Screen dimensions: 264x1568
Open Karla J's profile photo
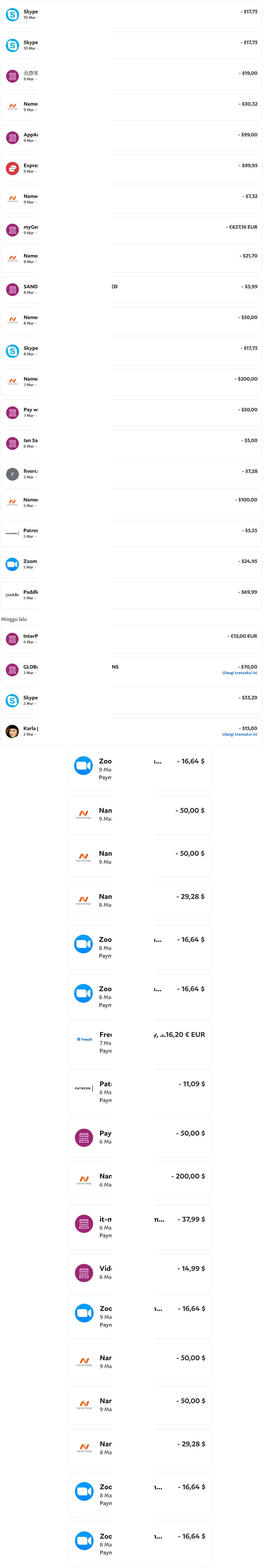click(12, 731)
